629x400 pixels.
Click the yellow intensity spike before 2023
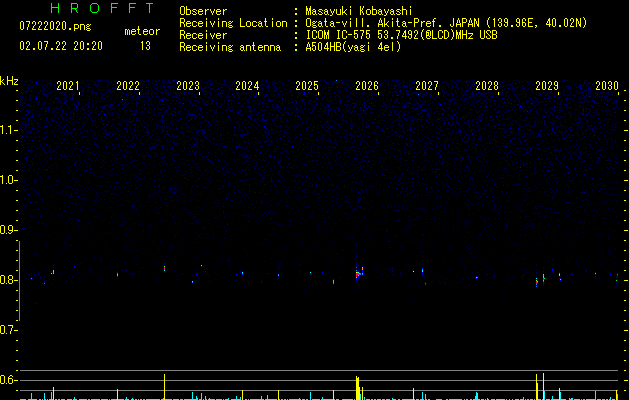click(x=164, y=387)
